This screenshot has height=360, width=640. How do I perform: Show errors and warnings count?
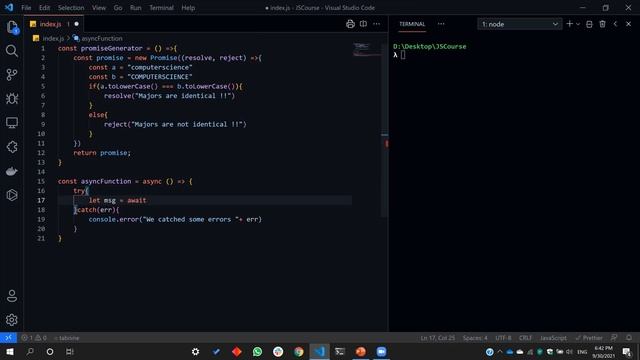coord(34,338)
